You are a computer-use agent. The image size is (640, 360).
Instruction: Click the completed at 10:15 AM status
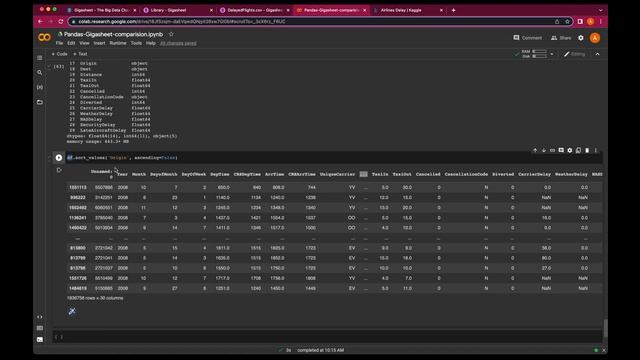tap(320, 350)
